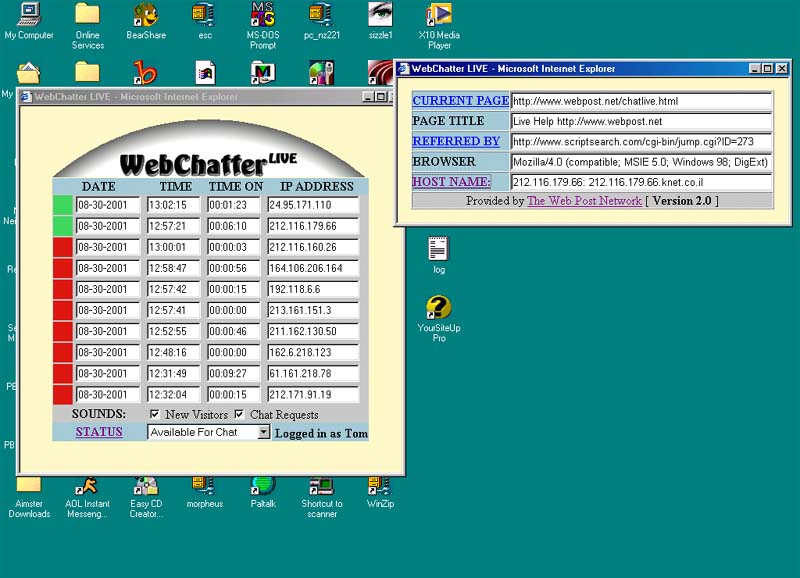Launch the WinZip desktop shortcut
The width and height of the screenshot is (800, 578).
point(380,493)
